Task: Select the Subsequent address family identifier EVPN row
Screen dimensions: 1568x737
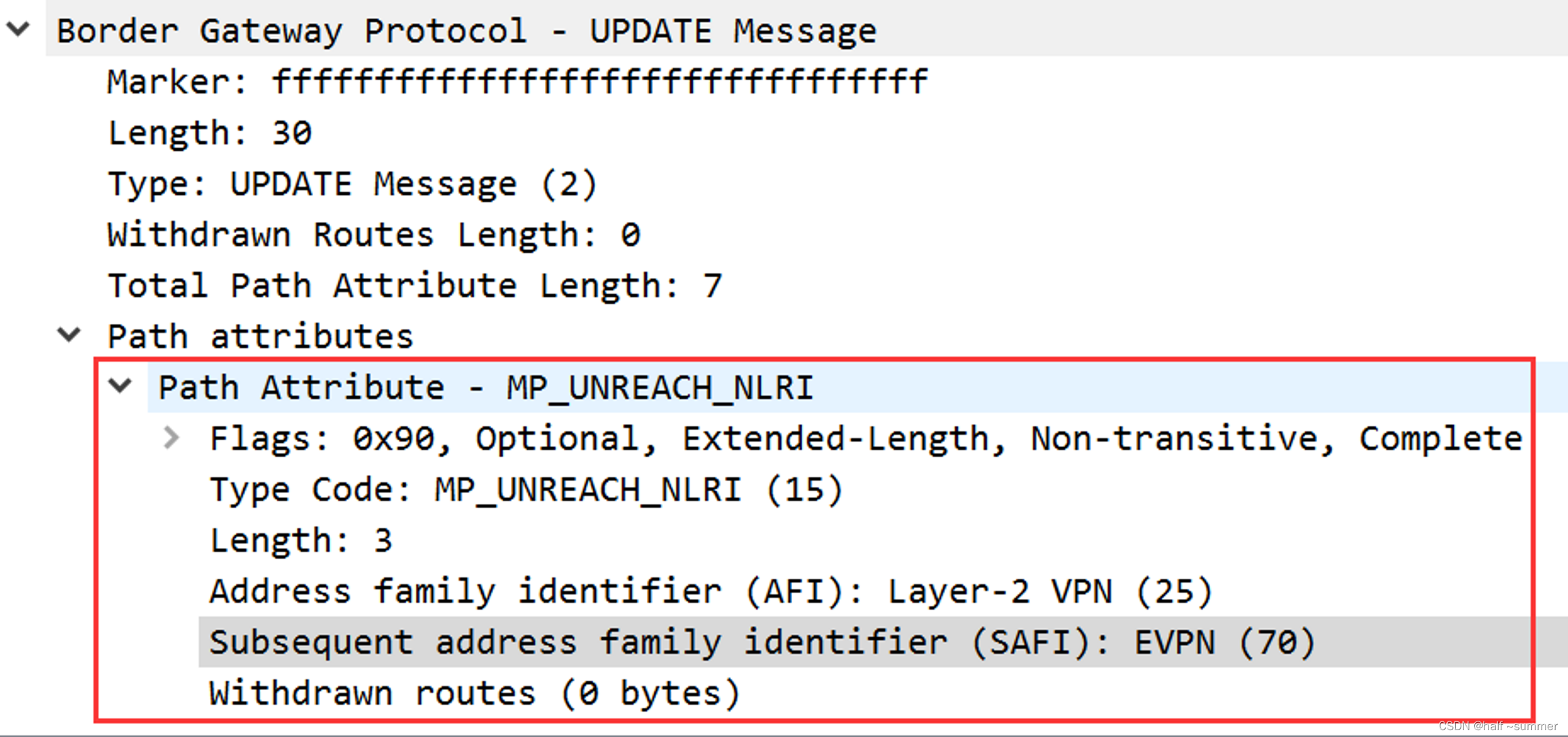Action: point(761,641)
